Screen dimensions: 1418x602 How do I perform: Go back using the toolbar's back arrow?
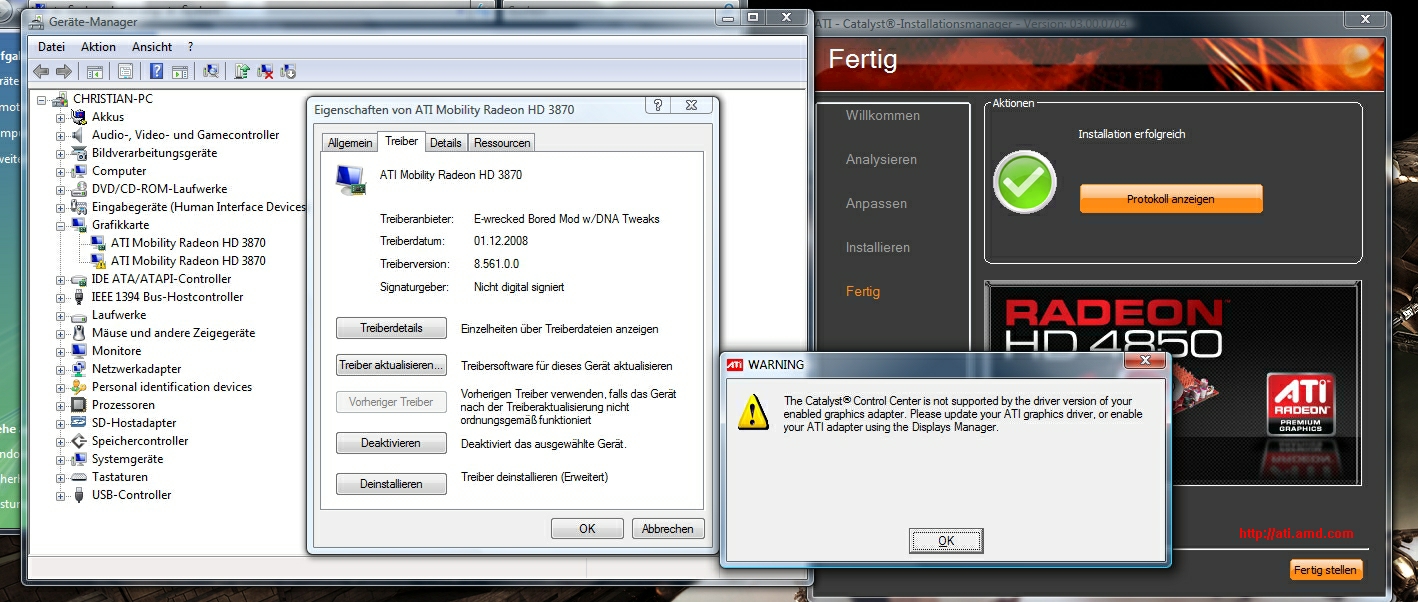(41, 71)
